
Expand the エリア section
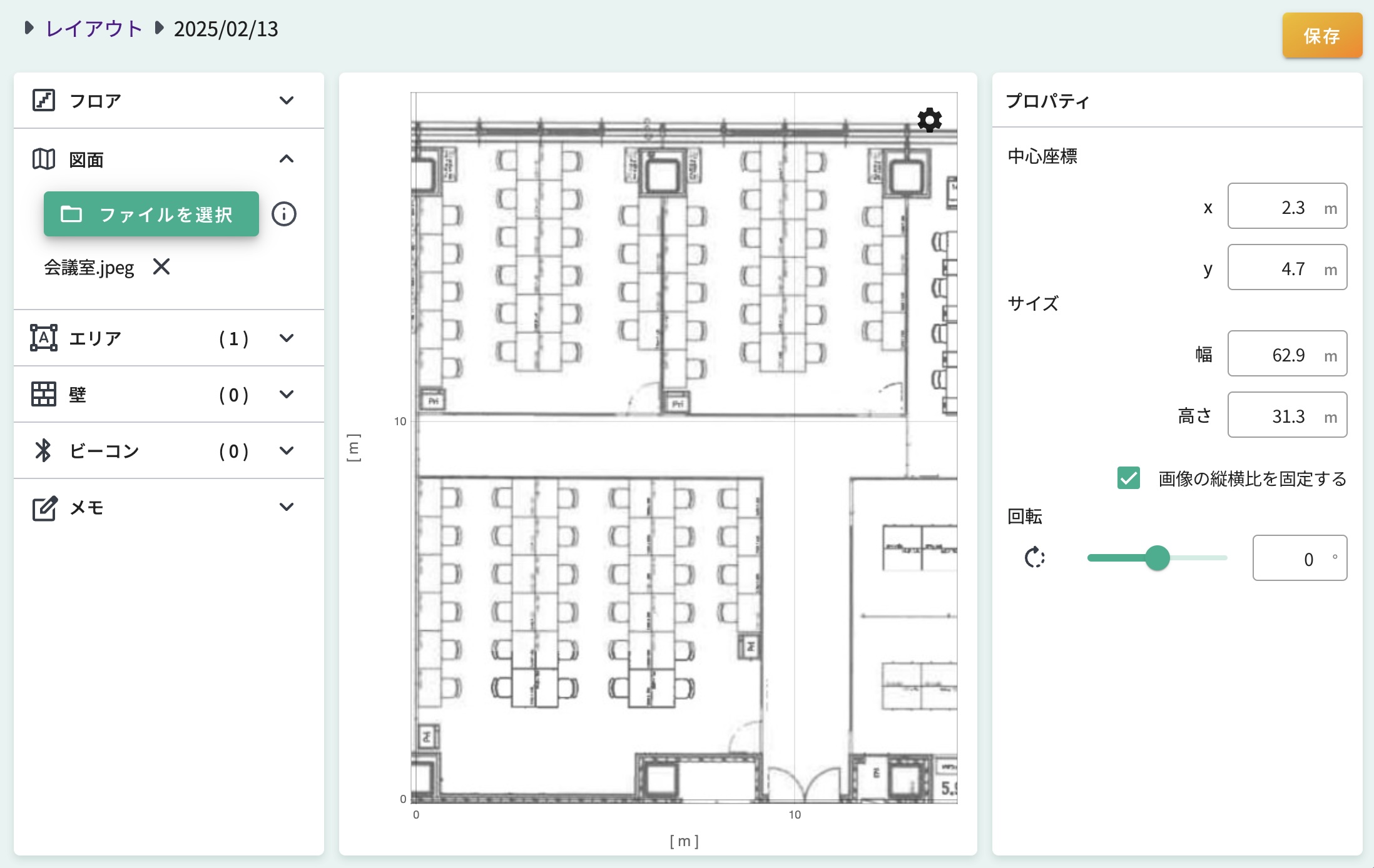point(287,338)
